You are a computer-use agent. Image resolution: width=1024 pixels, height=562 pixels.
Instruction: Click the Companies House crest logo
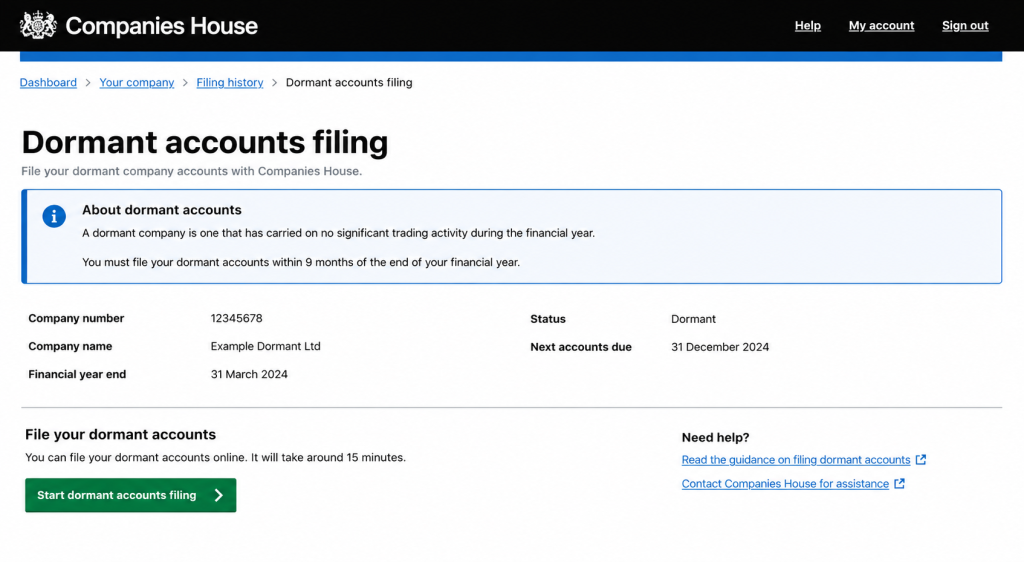click(38, 25)
